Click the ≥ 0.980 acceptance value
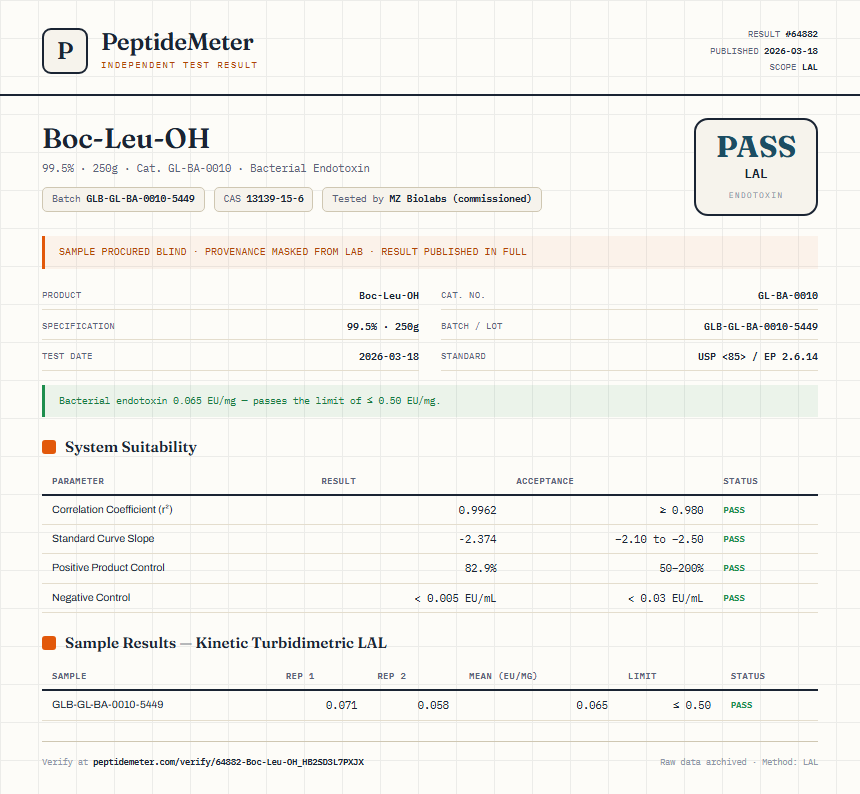The height and width of the screenshot is (794, 860). [681, 510]
